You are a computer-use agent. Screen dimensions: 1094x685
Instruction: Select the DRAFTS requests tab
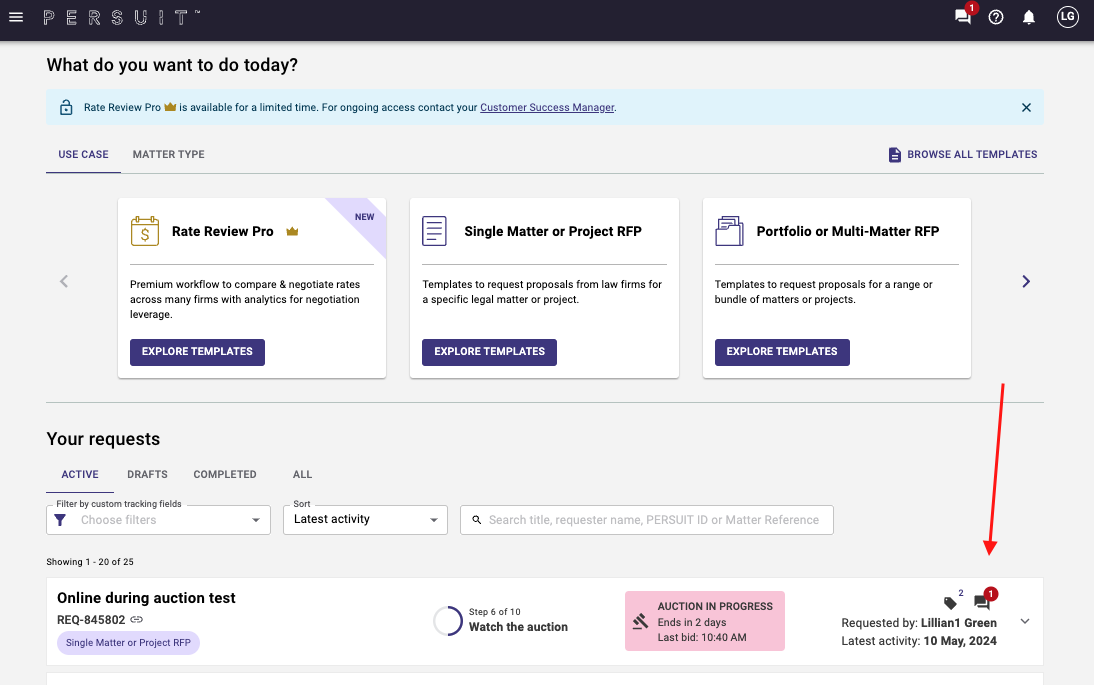coord(147,474)
